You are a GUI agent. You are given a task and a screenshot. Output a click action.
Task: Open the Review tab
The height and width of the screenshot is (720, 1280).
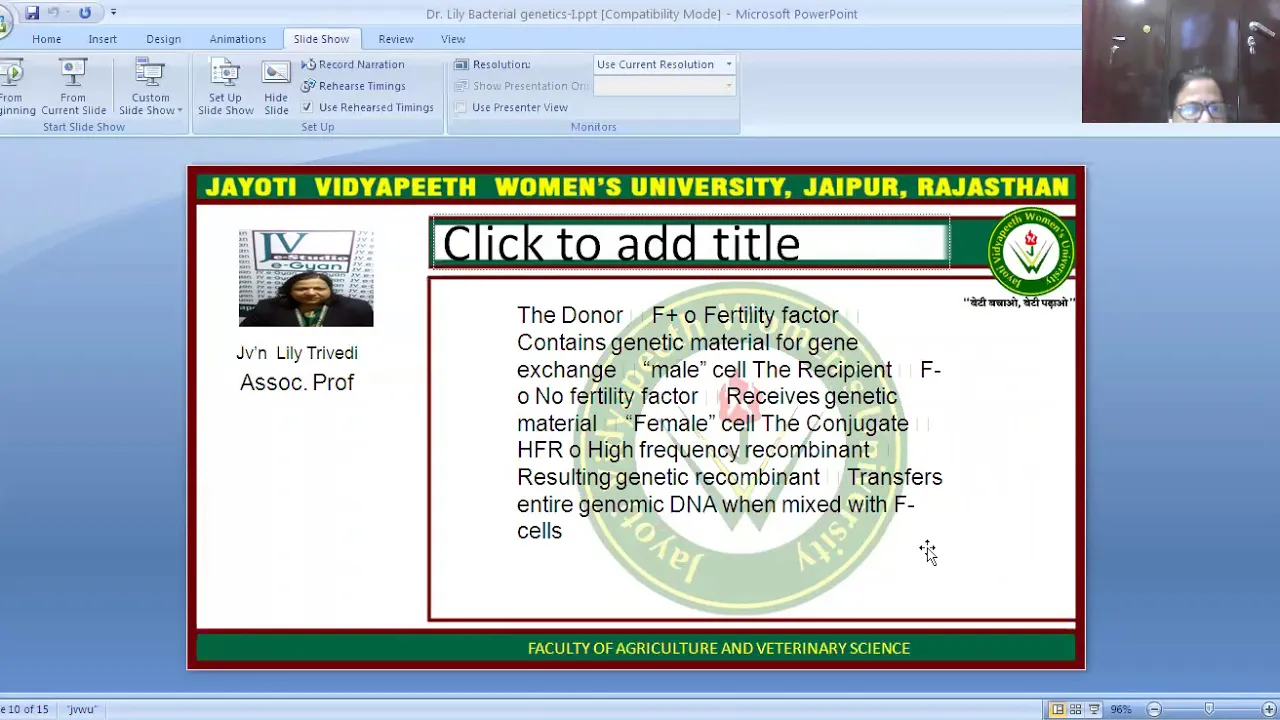click(x=396, y=39)
